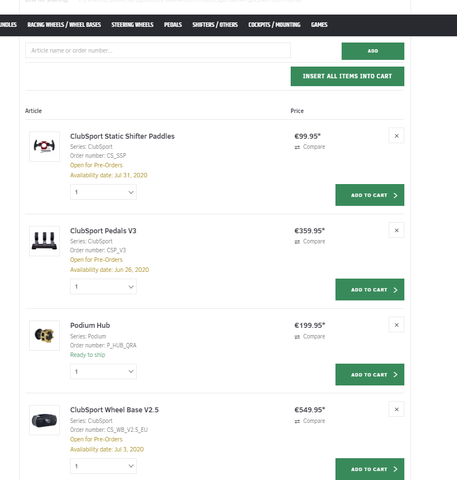Open quantity dropdown for Podium Hub

103,371
